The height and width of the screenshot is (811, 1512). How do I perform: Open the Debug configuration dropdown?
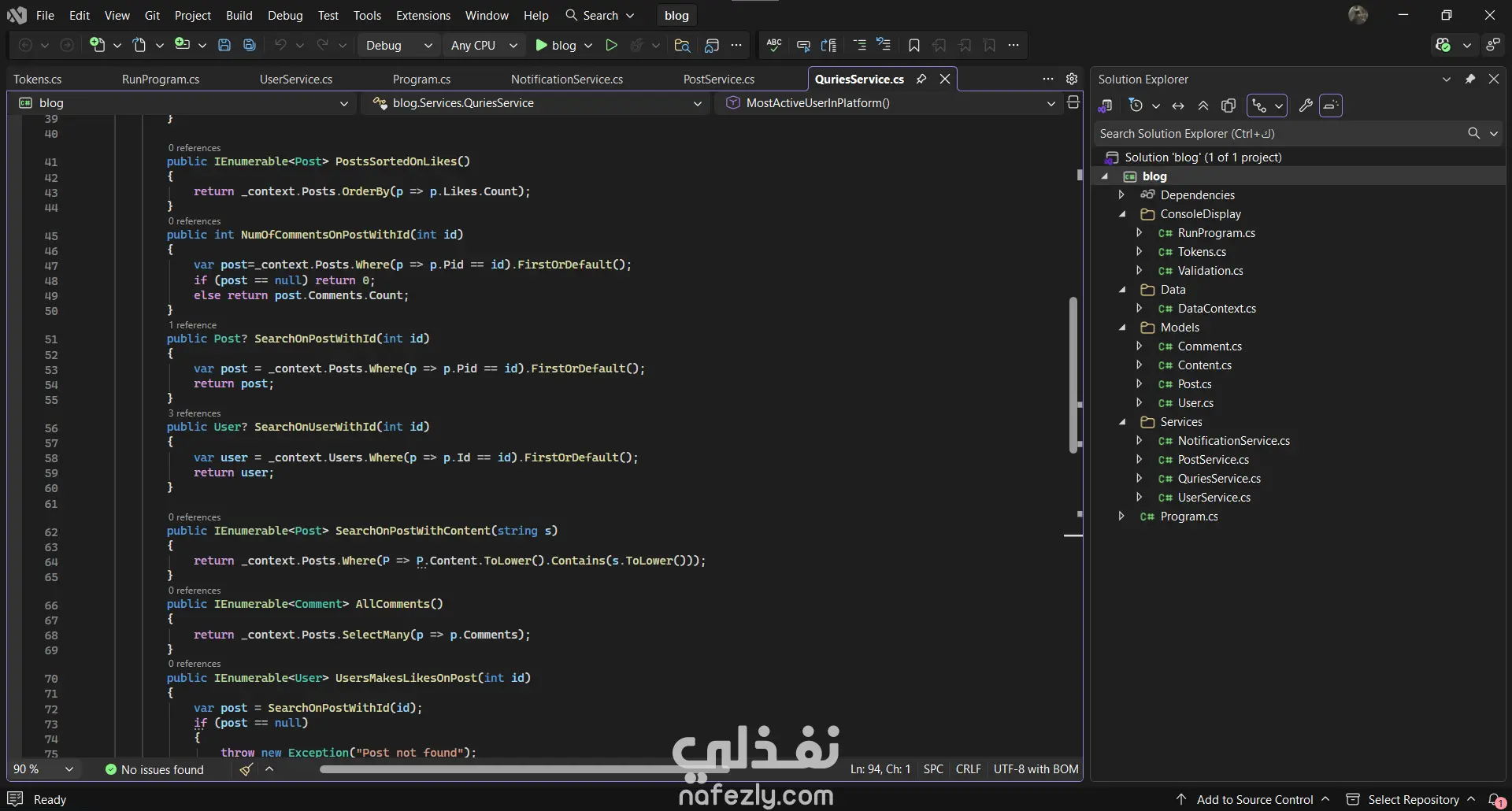(x=399, y=45)
